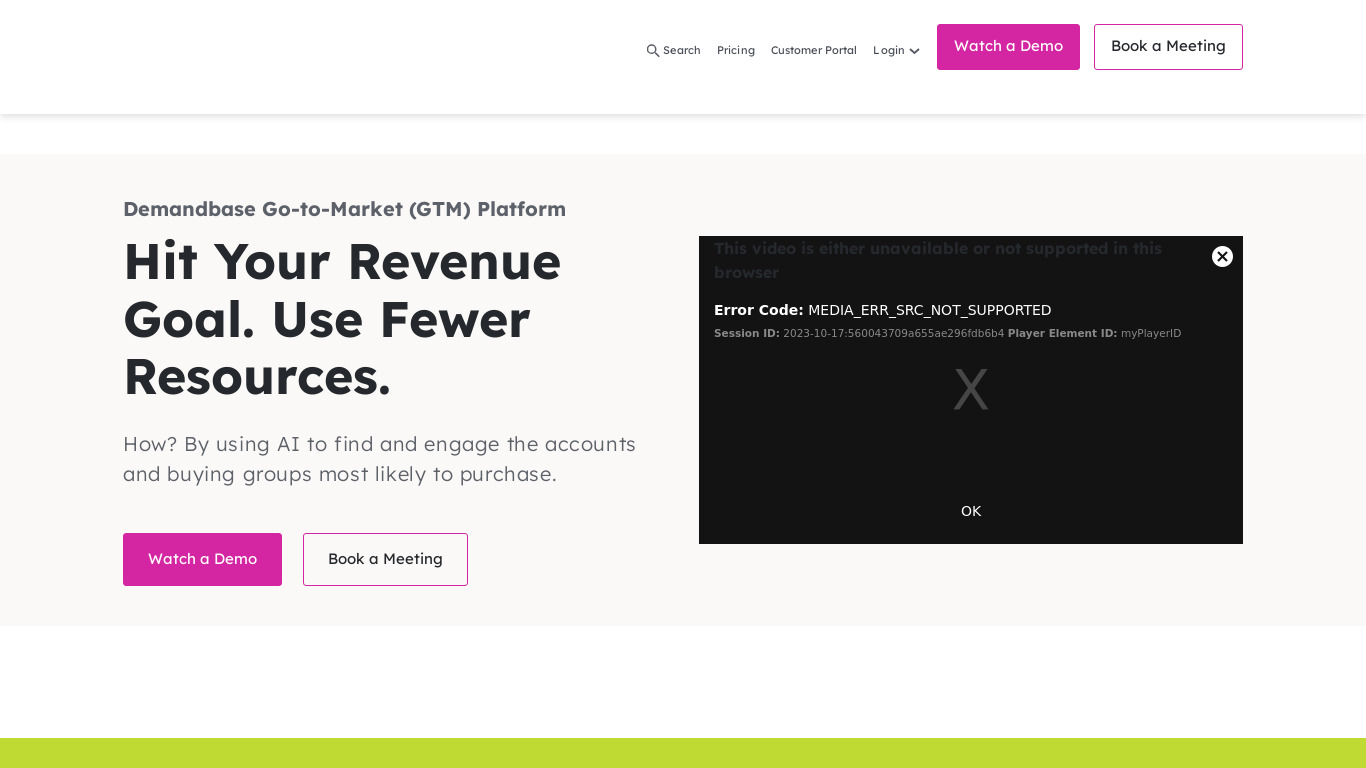Click the myPlayerID player element text
The image size is (1366, 768).
(1151, 333)
